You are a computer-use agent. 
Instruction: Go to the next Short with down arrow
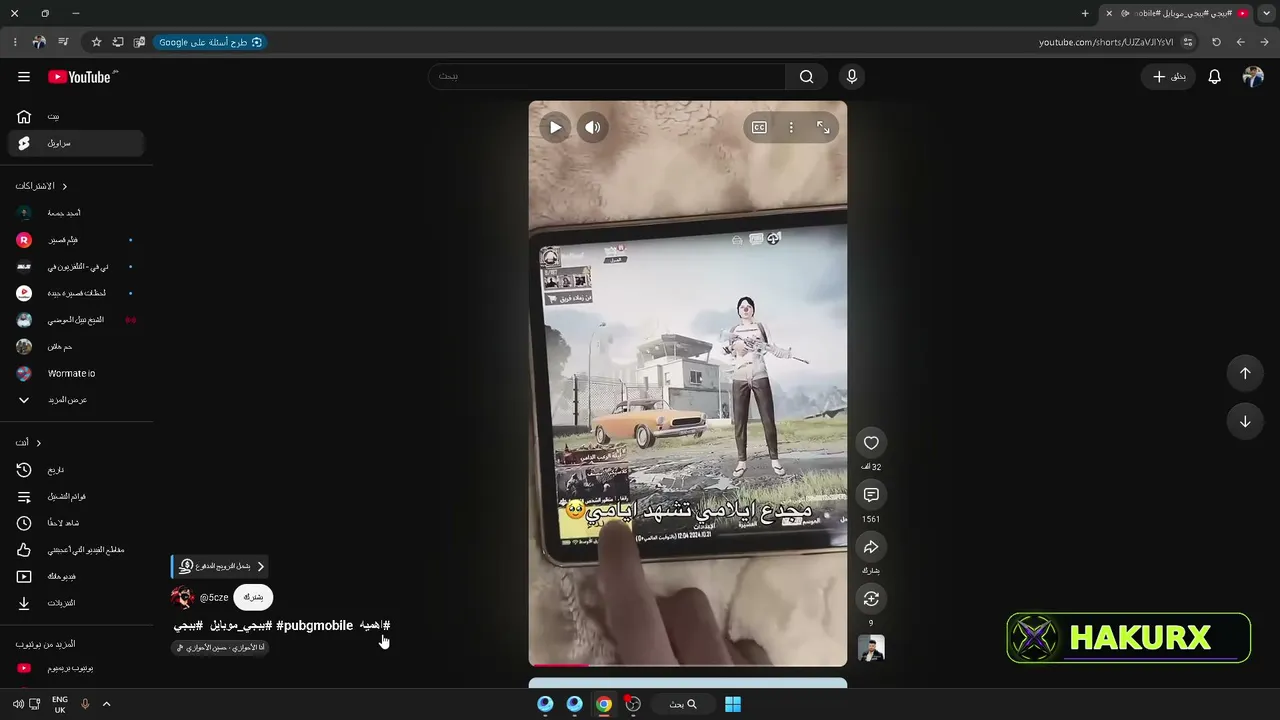point(1245,421)
